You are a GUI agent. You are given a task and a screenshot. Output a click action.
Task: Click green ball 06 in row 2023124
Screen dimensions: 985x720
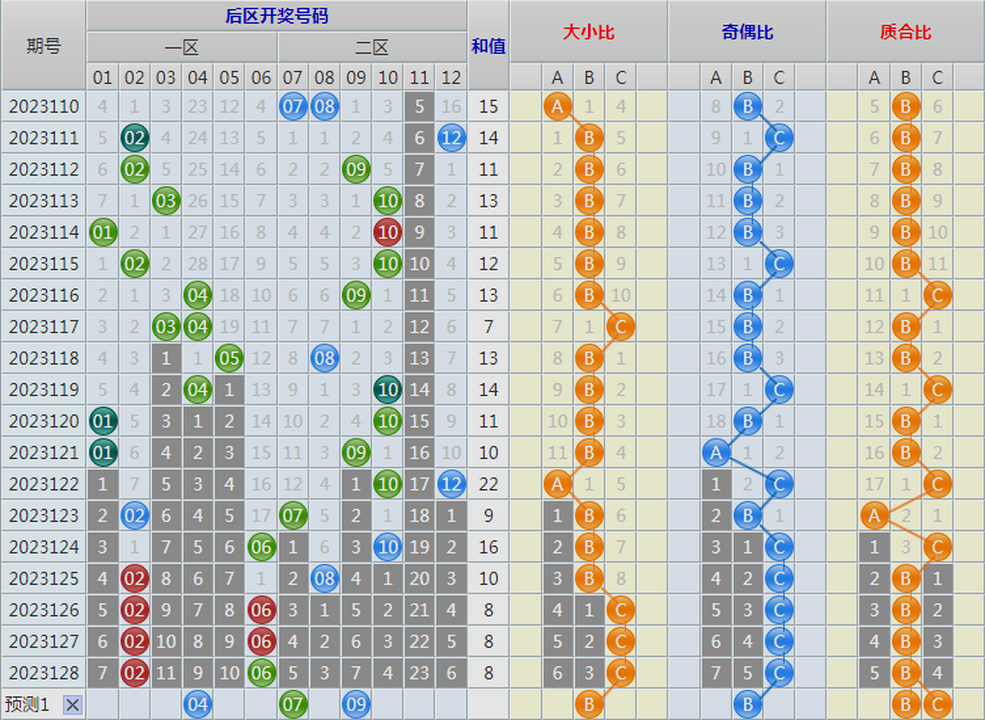[261, 547]
